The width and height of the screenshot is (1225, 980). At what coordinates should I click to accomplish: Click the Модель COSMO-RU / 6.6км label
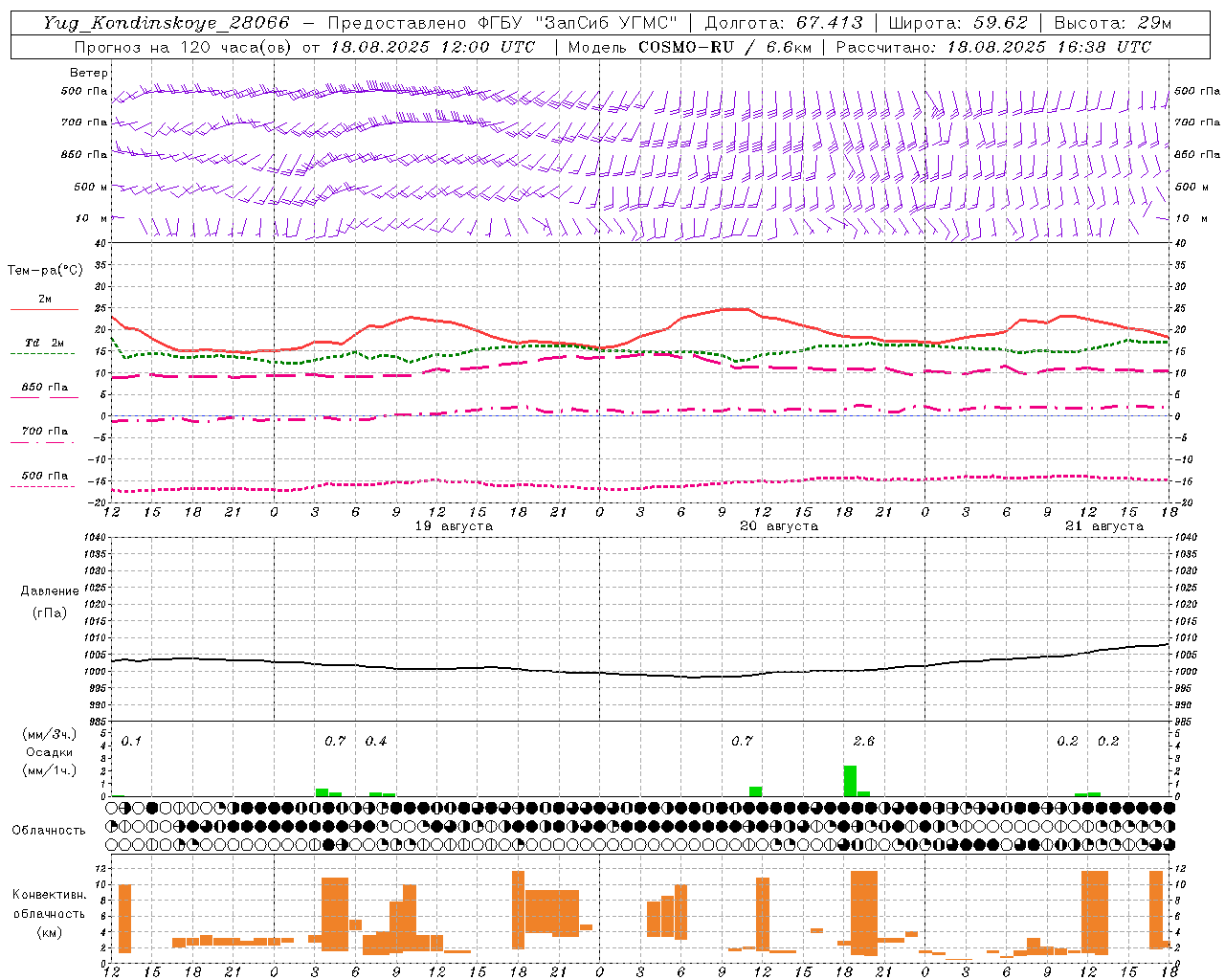(x=690, y=47)
